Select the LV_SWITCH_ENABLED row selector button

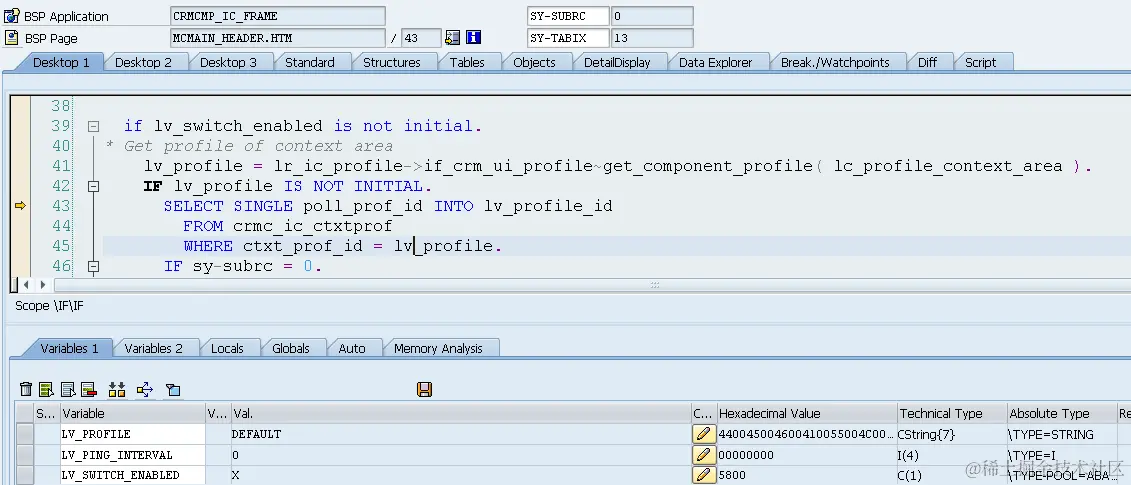(x=25, y=475)
